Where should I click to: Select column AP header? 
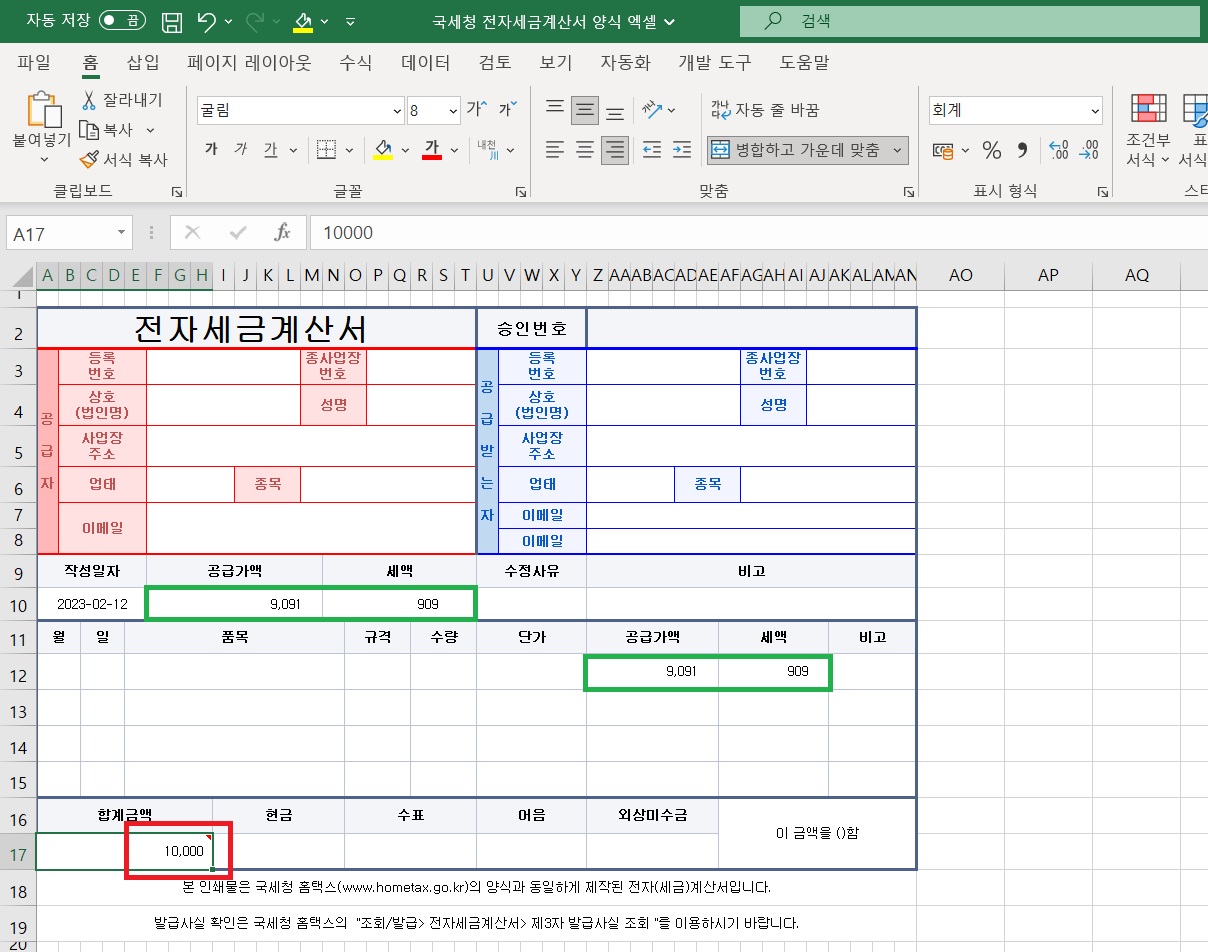click(1048, 275)
